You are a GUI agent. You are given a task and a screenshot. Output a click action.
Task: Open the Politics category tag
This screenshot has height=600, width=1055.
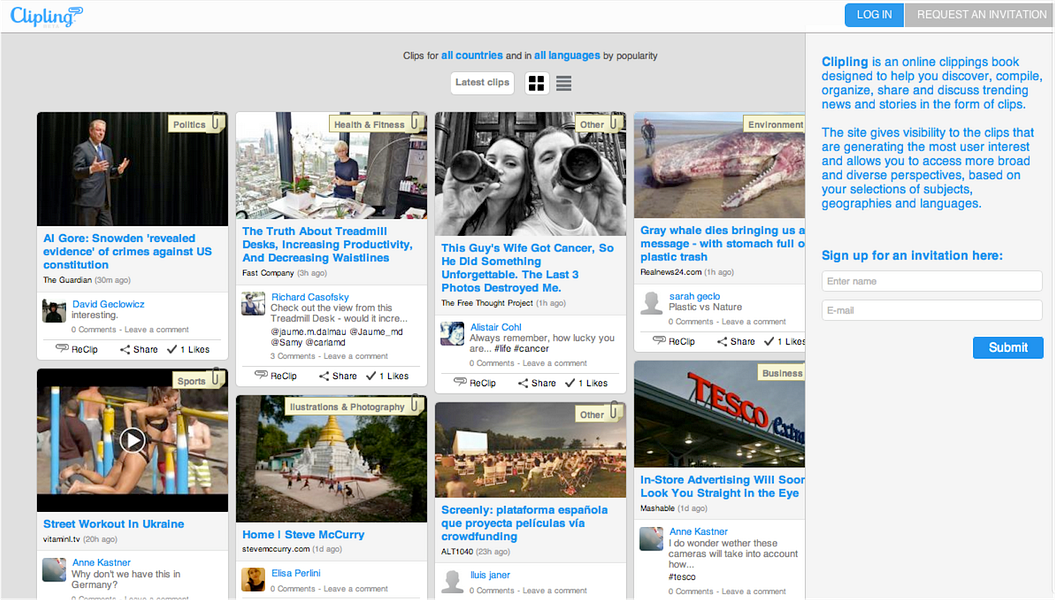point(189,125)
